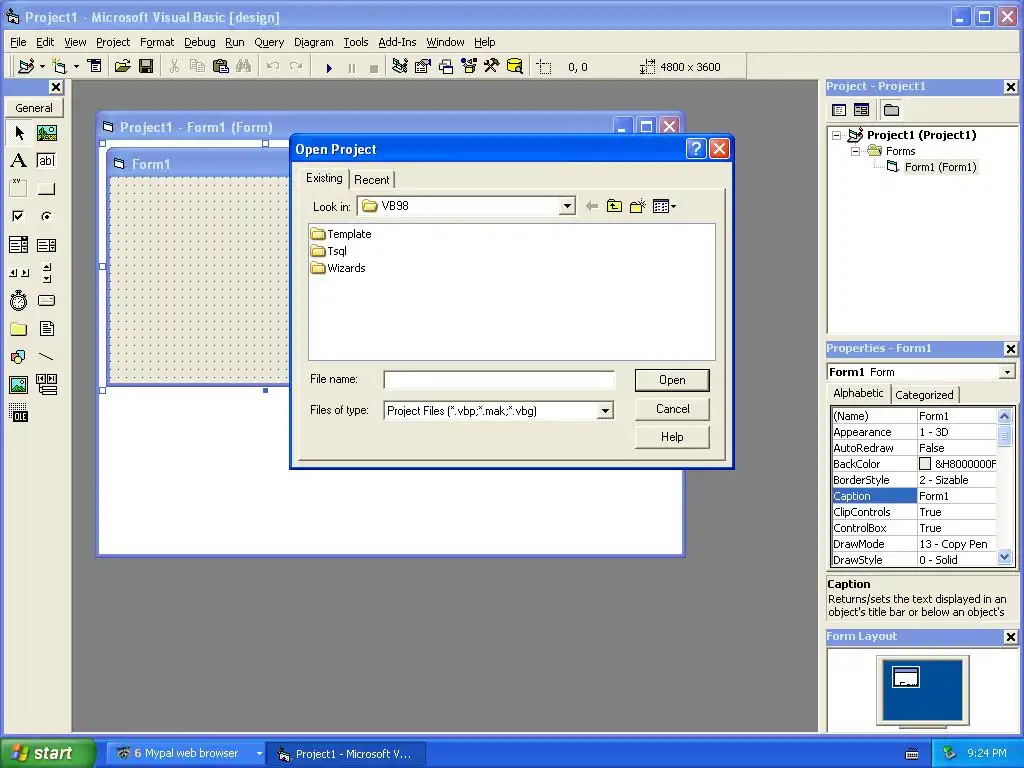Collapse the Forms folder node
Viewport: 1024px width, 768px height.
(856, 151)
